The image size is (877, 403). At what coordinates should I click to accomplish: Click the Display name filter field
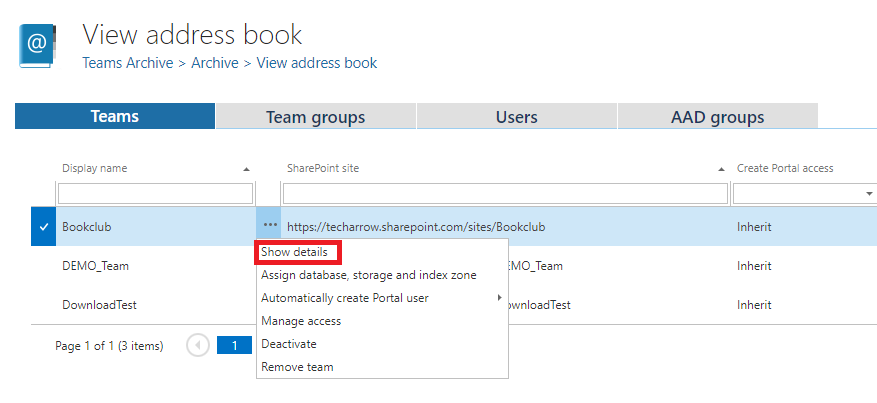155,193
